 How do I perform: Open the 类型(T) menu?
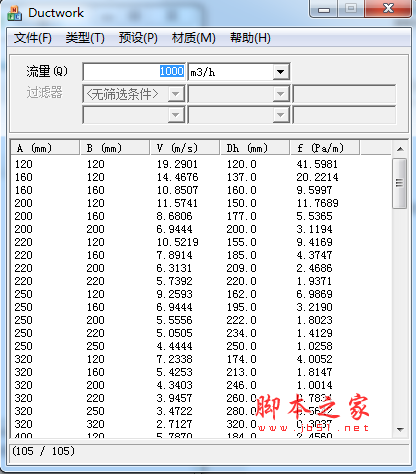(85, 38)
